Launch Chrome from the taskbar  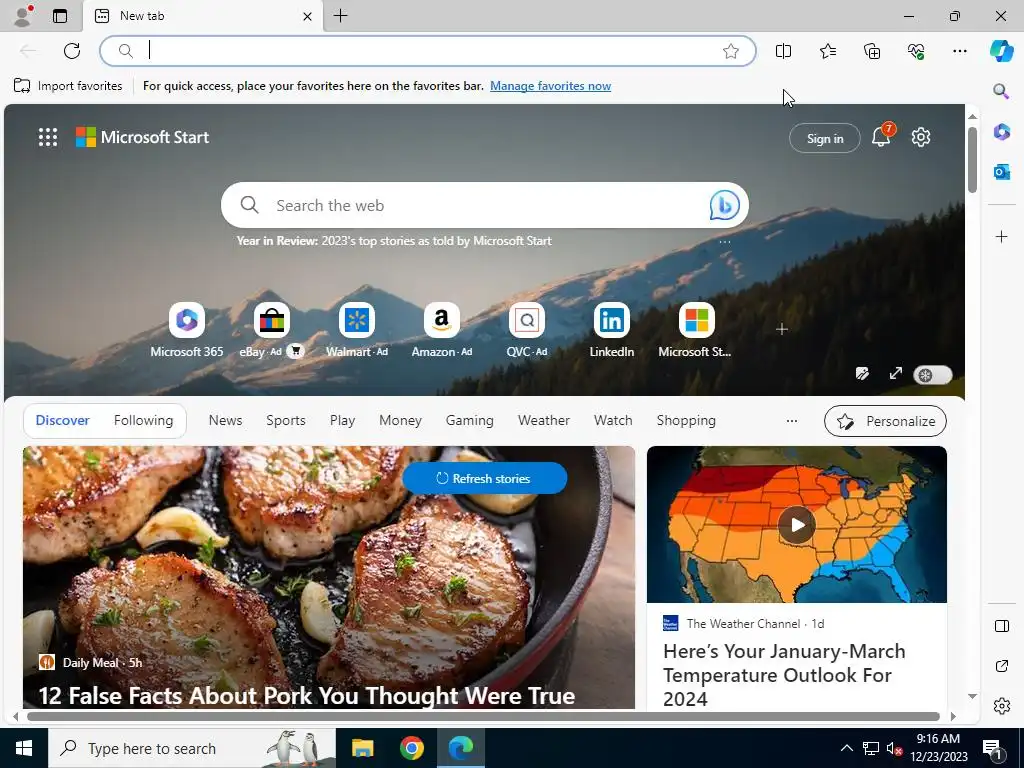pyautogui.click(x=411, y=748)
